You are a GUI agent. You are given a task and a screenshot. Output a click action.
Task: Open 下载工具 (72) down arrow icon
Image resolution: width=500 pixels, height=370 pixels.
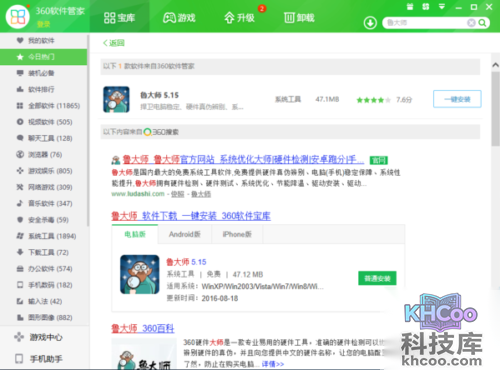[x=20, y=252]
